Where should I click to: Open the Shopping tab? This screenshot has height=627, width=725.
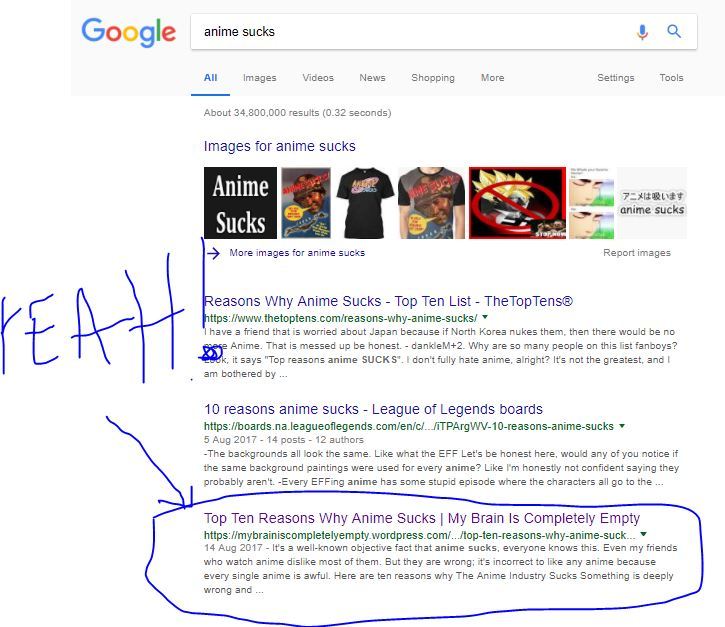click(433, 78)
